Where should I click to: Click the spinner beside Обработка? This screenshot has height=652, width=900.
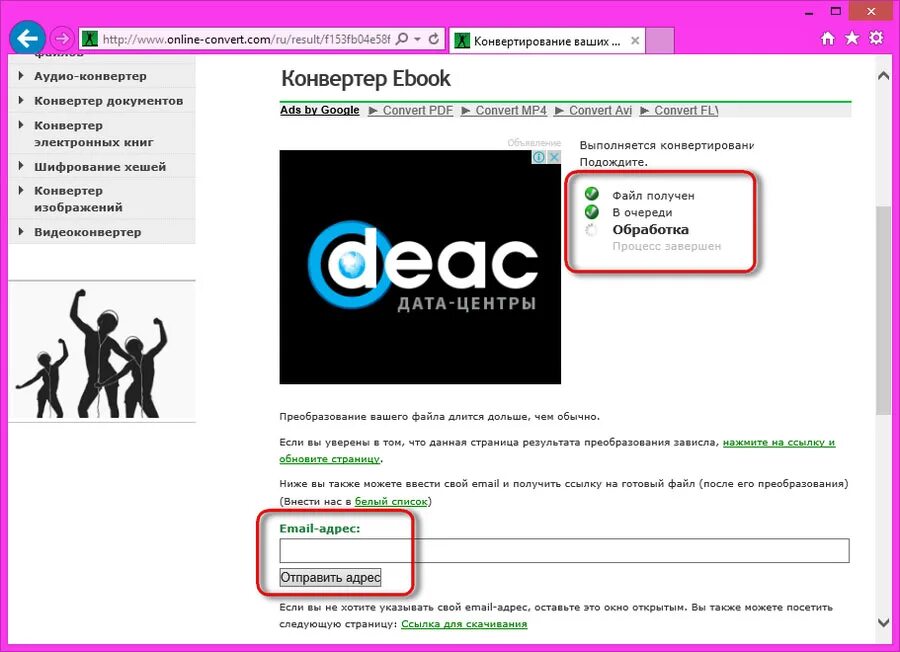click(x=591, y=230)
